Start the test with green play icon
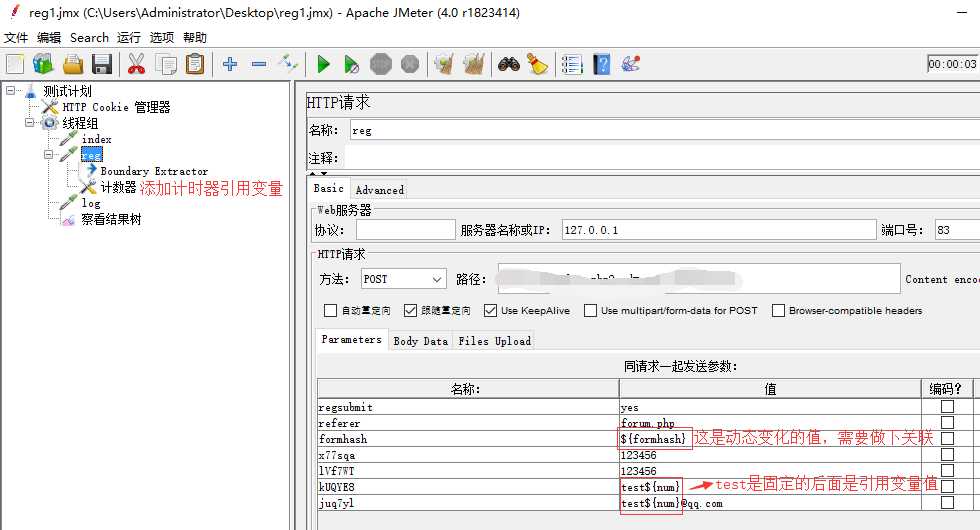980x530 pixels. 323,64
